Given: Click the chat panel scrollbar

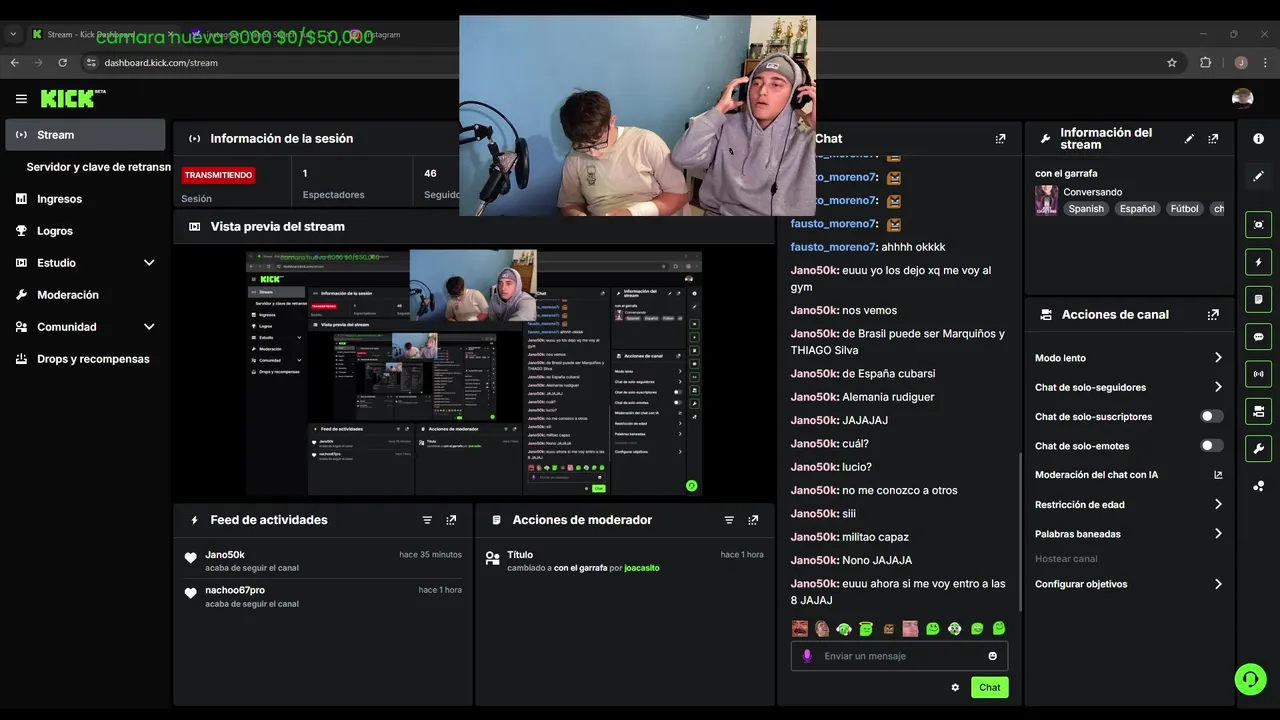Looking at the screenshot, I should click(1020, 530).
